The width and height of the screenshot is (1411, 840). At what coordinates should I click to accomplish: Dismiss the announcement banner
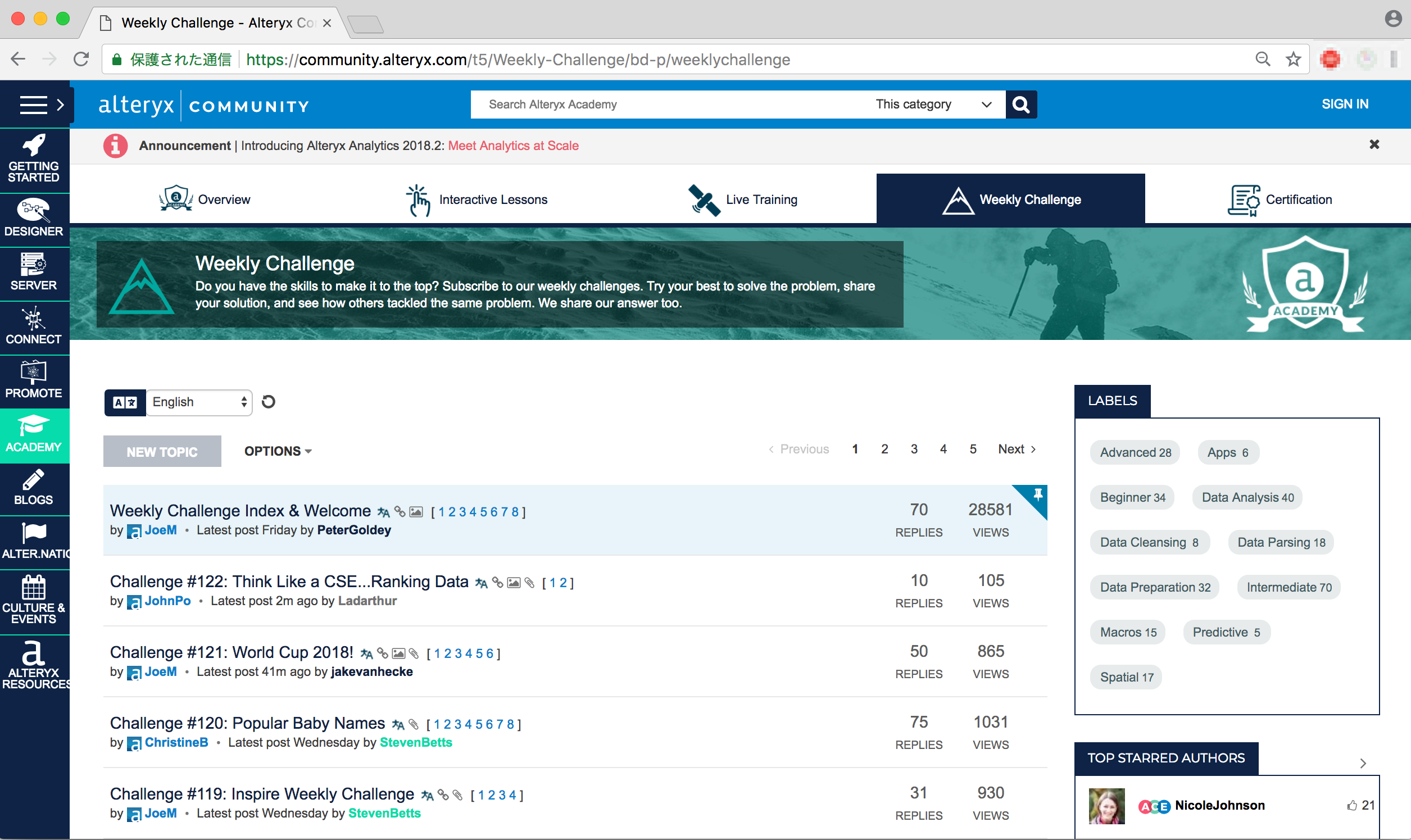(x=1374, y=145)
